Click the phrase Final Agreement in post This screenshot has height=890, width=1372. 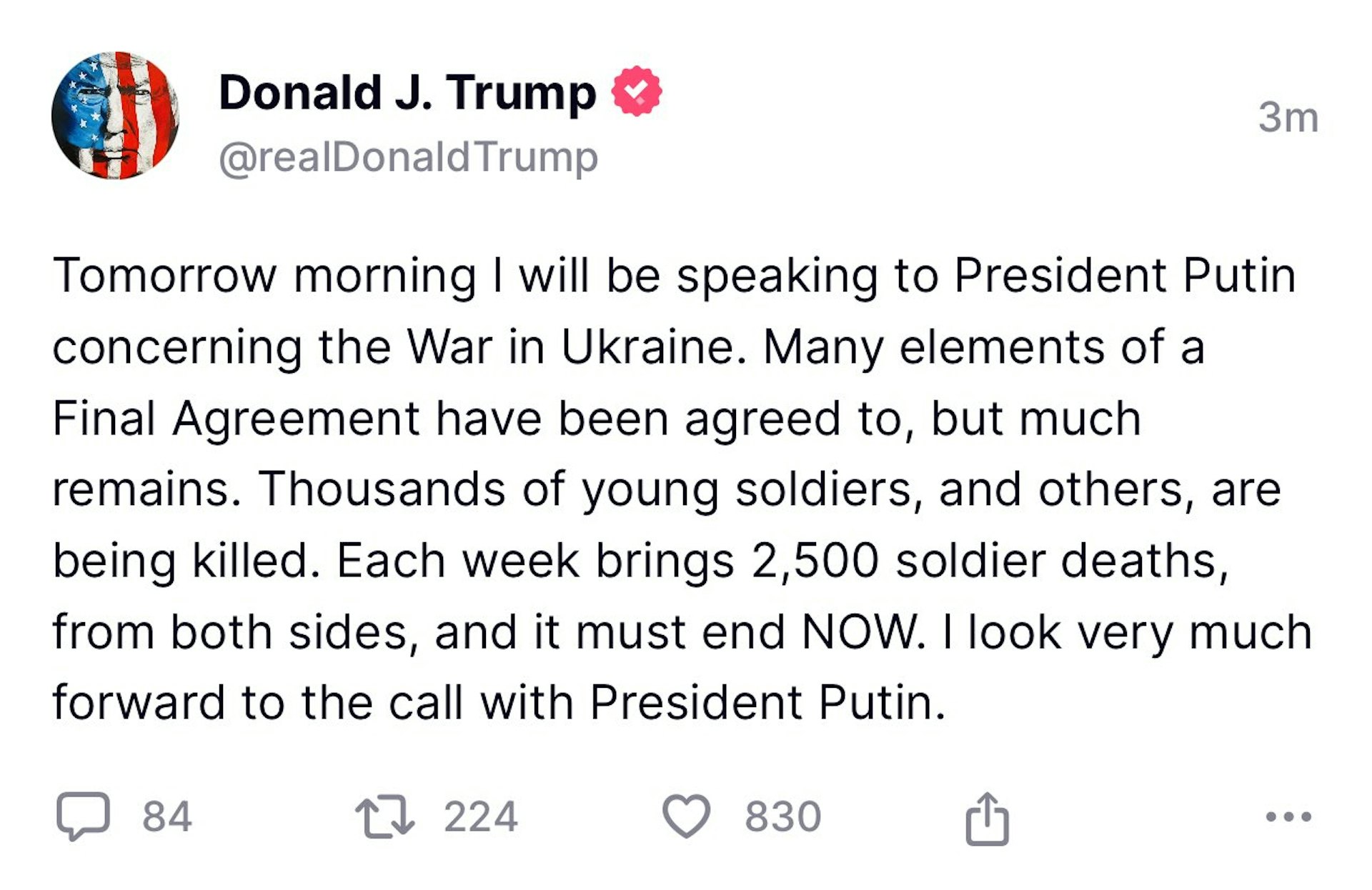[236, 419]
